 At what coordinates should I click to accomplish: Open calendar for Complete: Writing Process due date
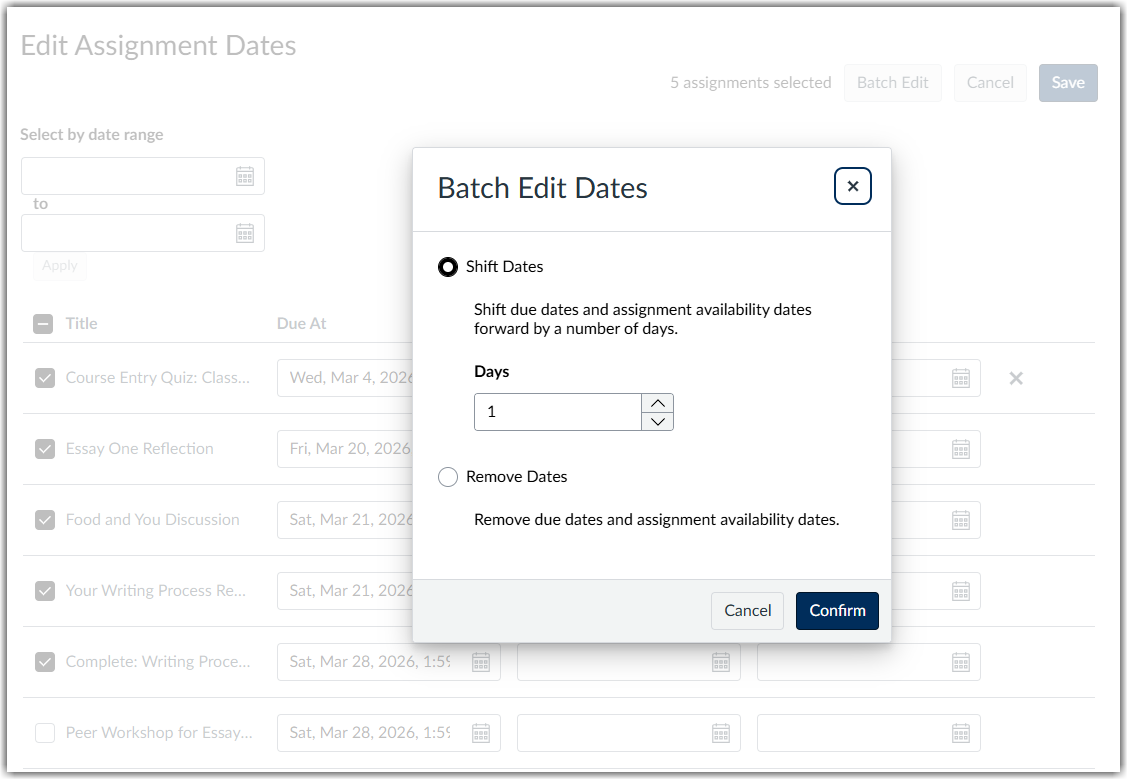480,661
